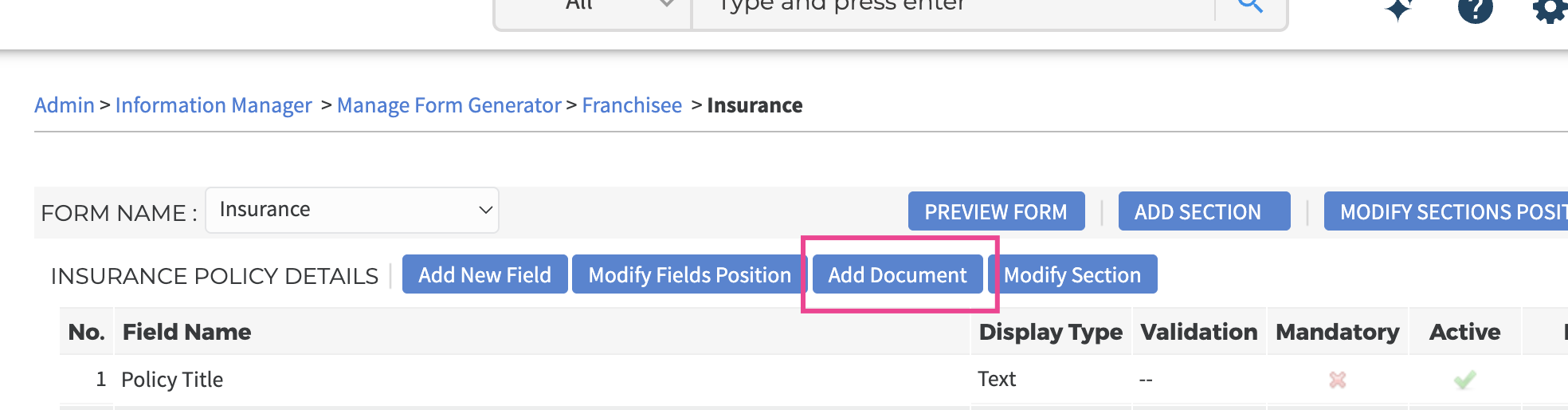
Task: Return to the Franchisee breadcrumb page
Action: tap(632, 105)
